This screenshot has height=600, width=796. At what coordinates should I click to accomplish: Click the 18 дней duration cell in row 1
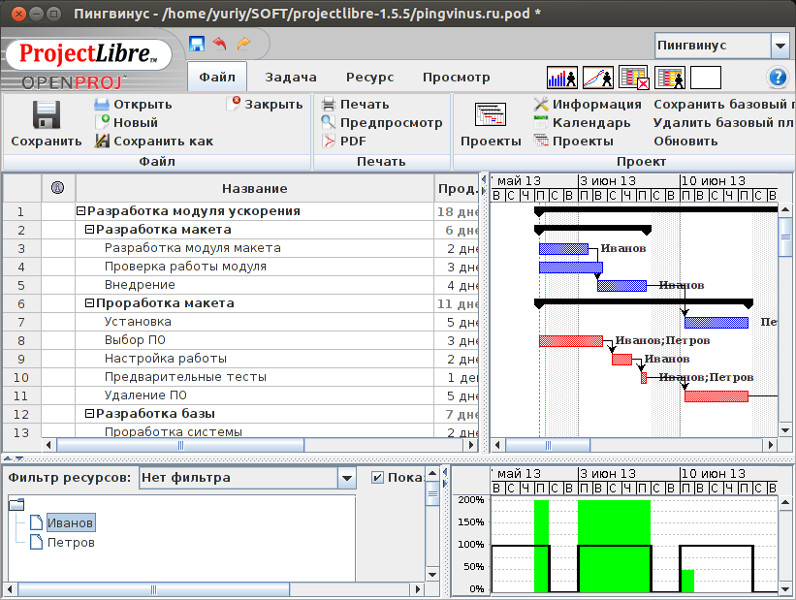tap(457, 212)
